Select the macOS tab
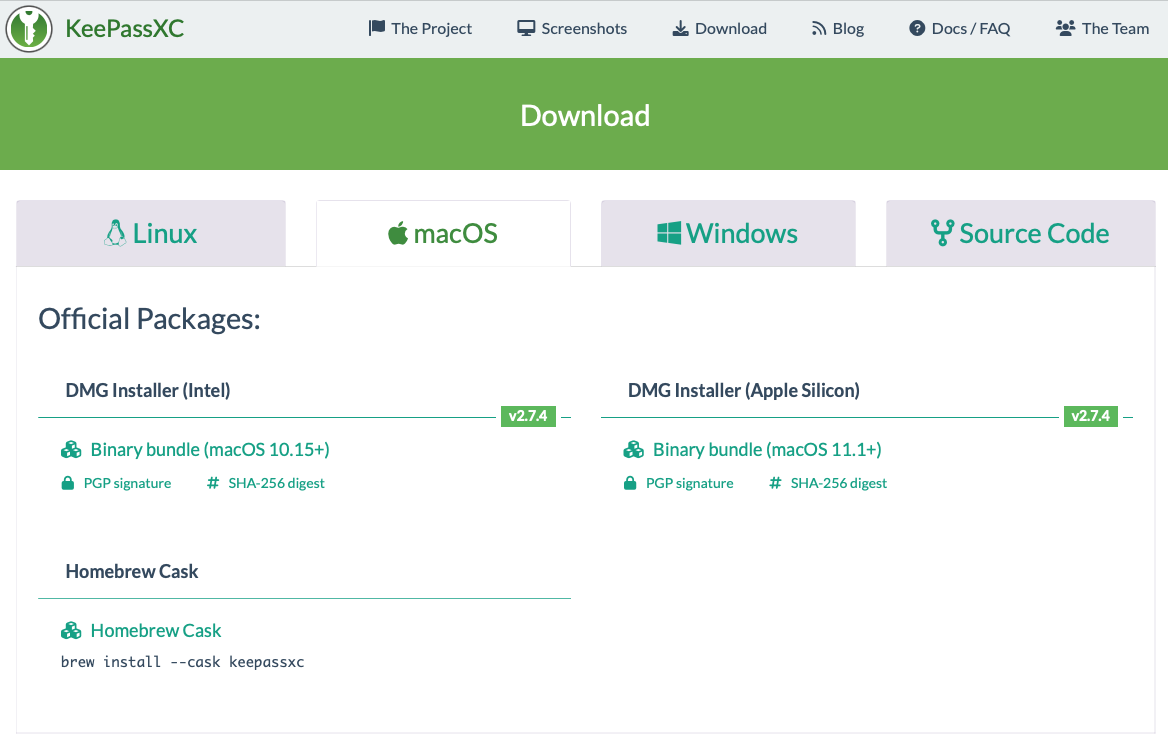The height and width of the screenshot is (741, 1168). click(443, 234)
